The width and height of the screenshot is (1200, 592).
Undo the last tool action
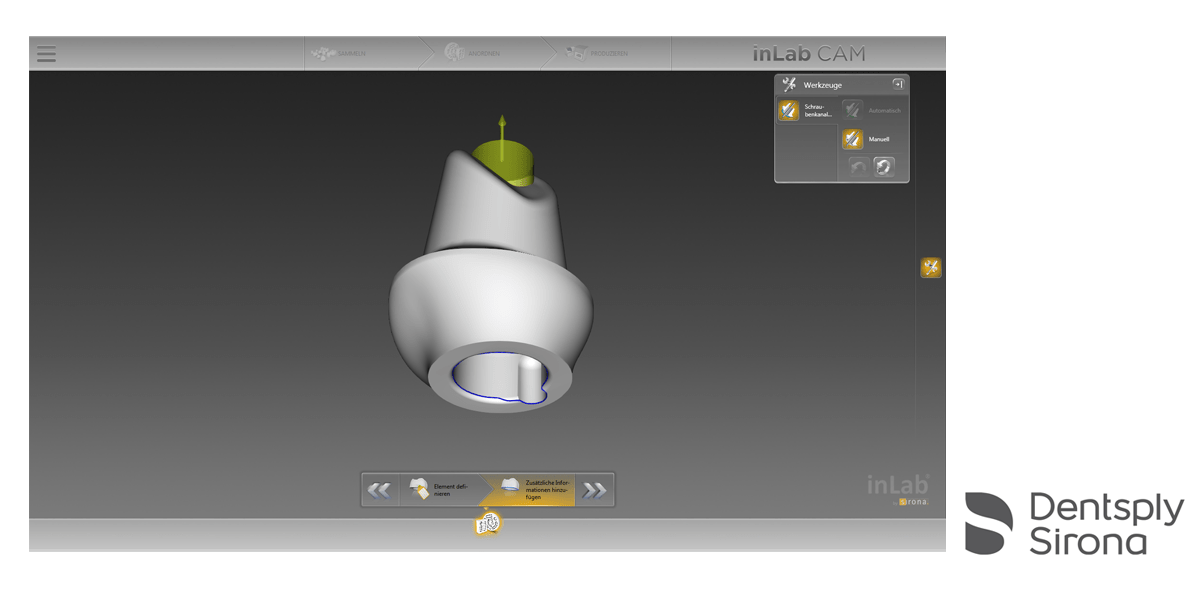[857, 167]
